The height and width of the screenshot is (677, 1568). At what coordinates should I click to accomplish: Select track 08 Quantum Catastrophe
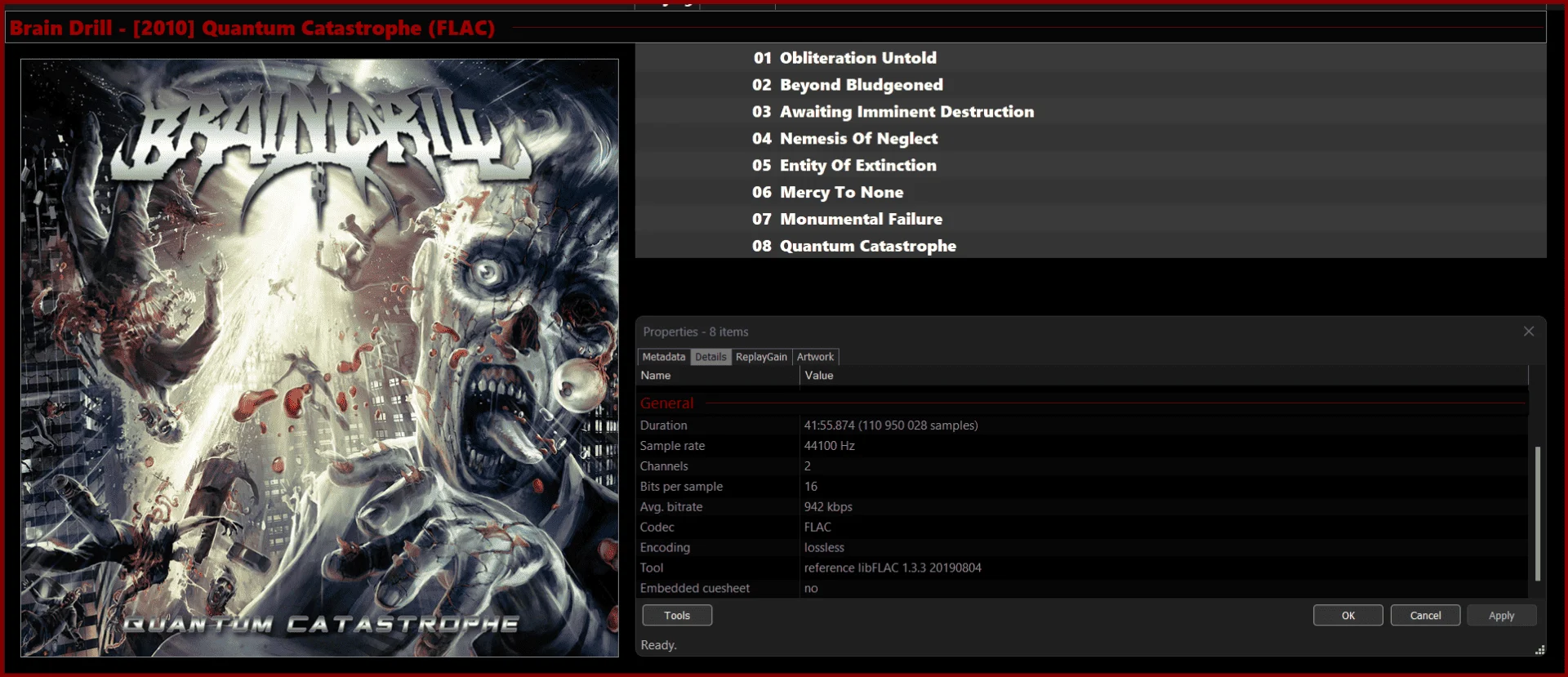click(1090, 246)
